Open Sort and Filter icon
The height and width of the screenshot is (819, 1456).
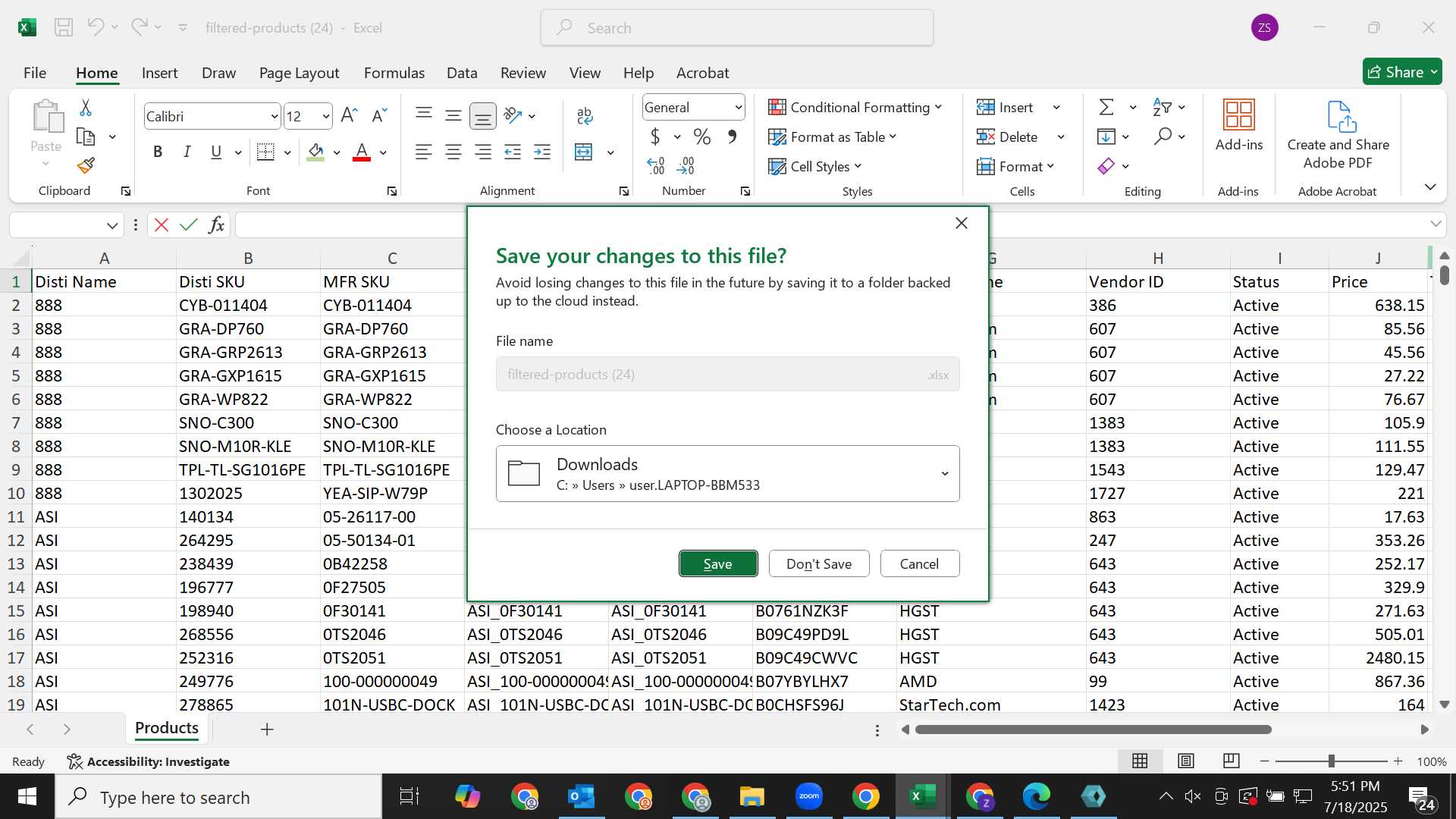pos(1162,107)
